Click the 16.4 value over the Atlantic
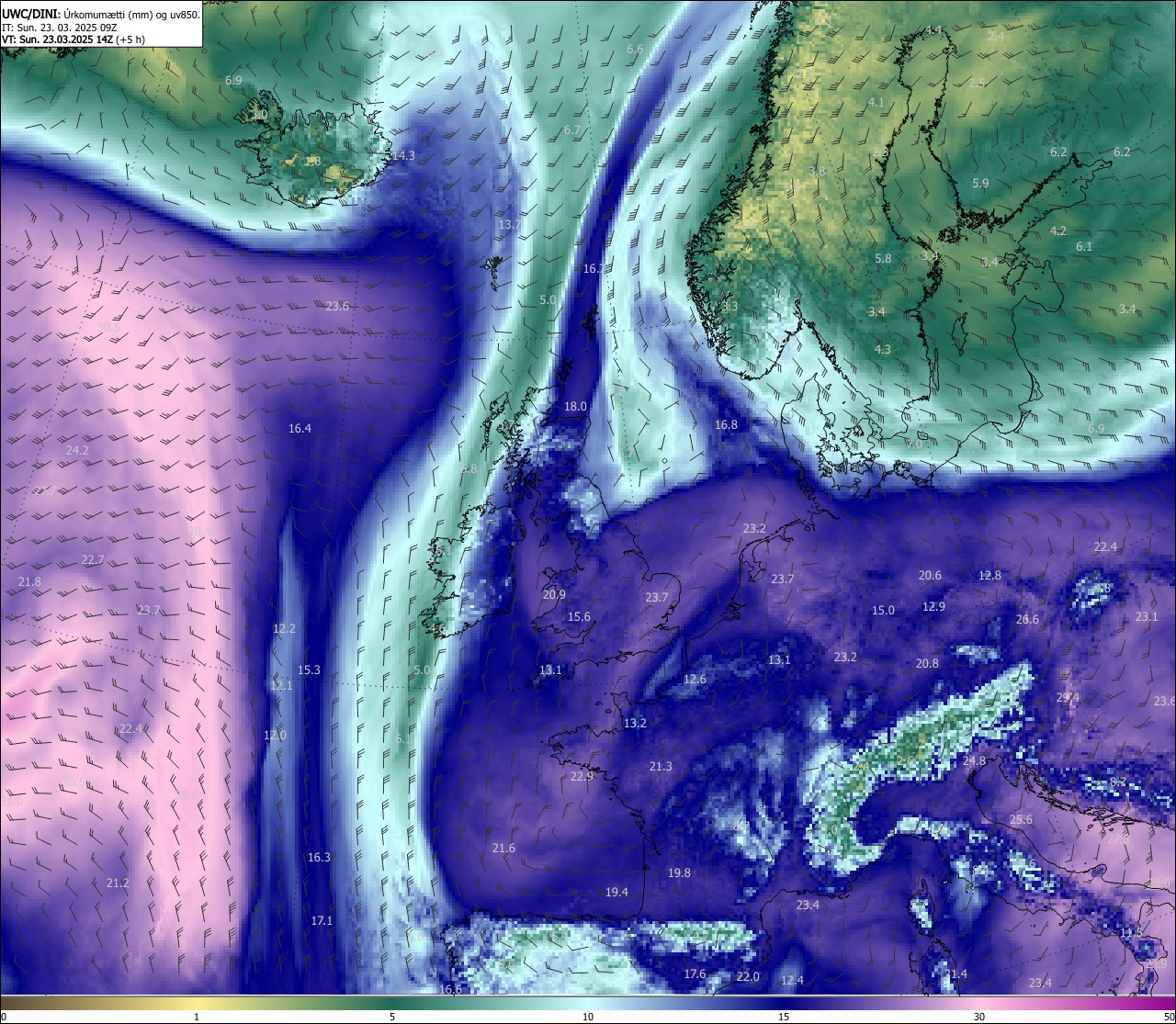 point(300,429)
